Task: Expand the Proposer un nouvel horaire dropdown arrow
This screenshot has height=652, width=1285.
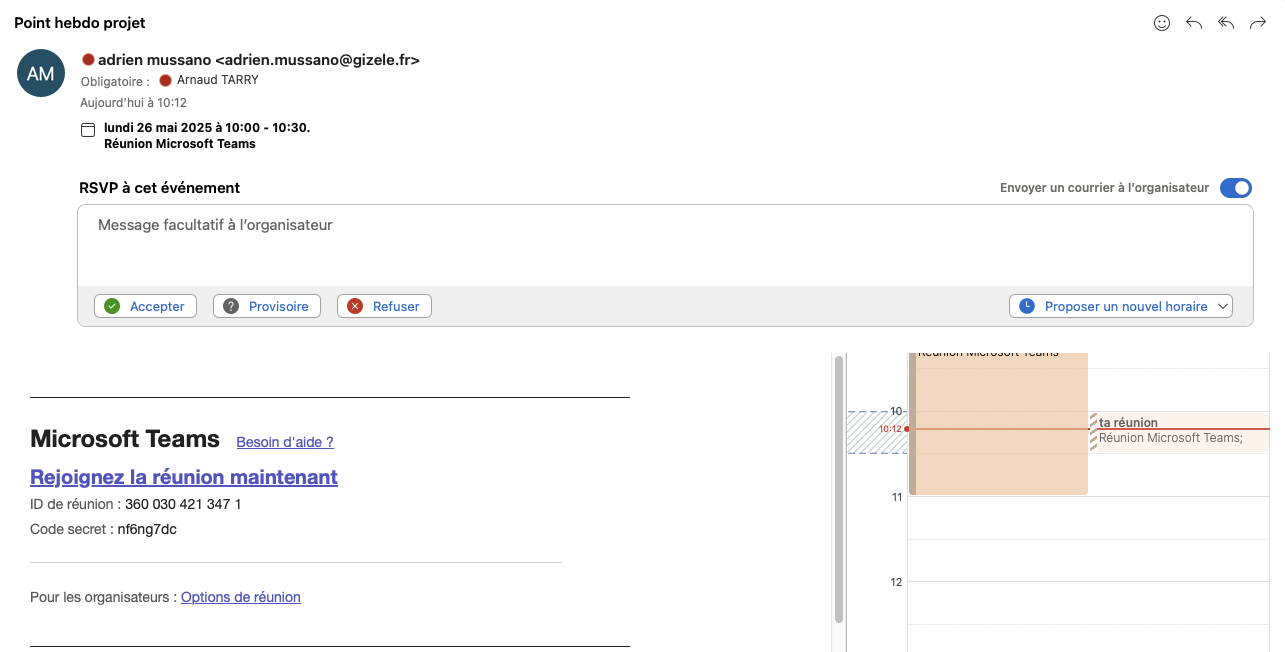Action: pos(1222,306)
